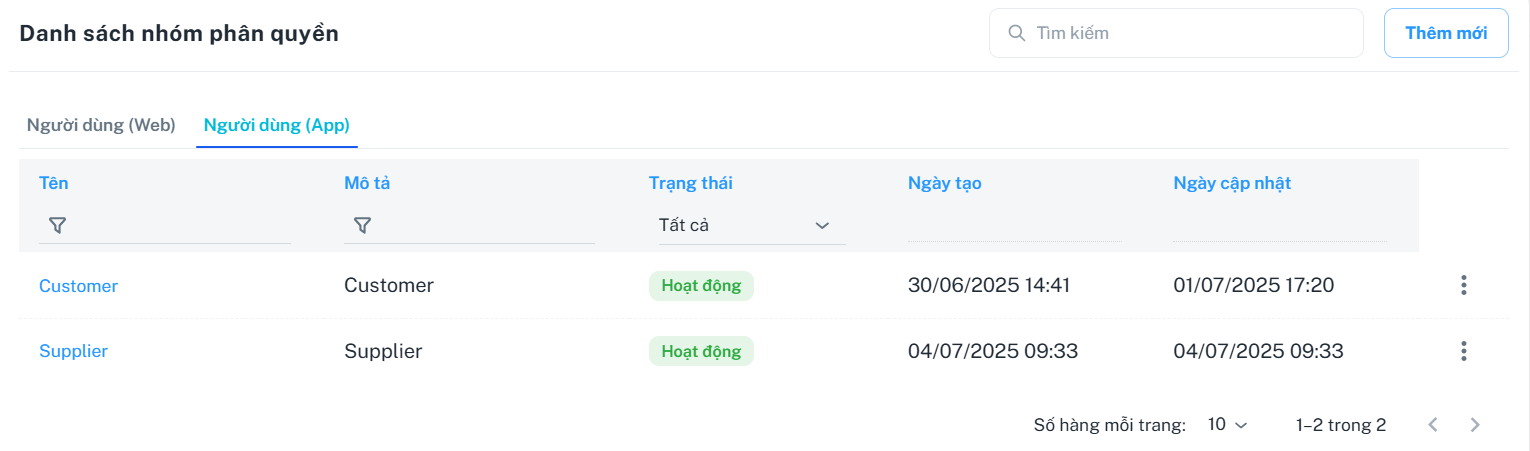1530x451 pixels.
Task: Click the filter icon under Tên column
Action: [57, 226]
